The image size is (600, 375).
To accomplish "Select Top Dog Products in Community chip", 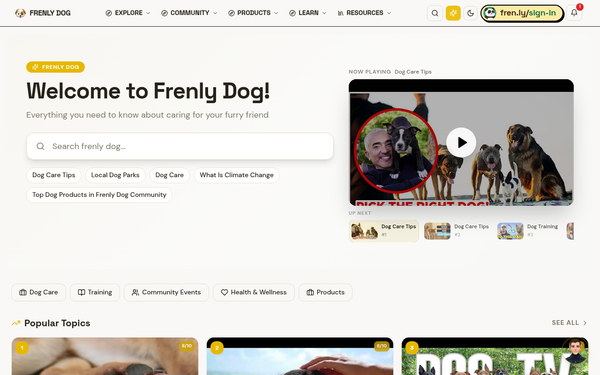I will (x=99, y=195).
